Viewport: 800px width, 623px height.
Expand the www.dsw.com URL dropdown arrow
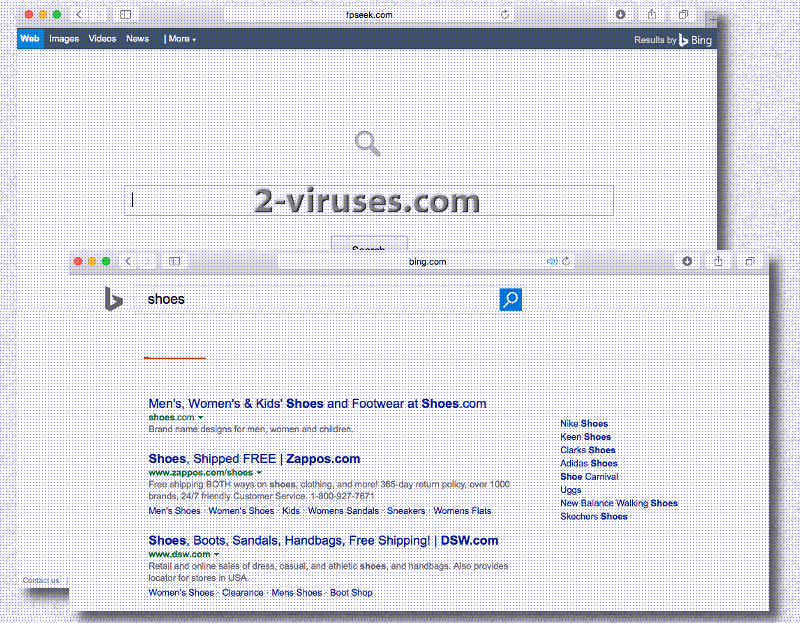(x=217, y=554)
